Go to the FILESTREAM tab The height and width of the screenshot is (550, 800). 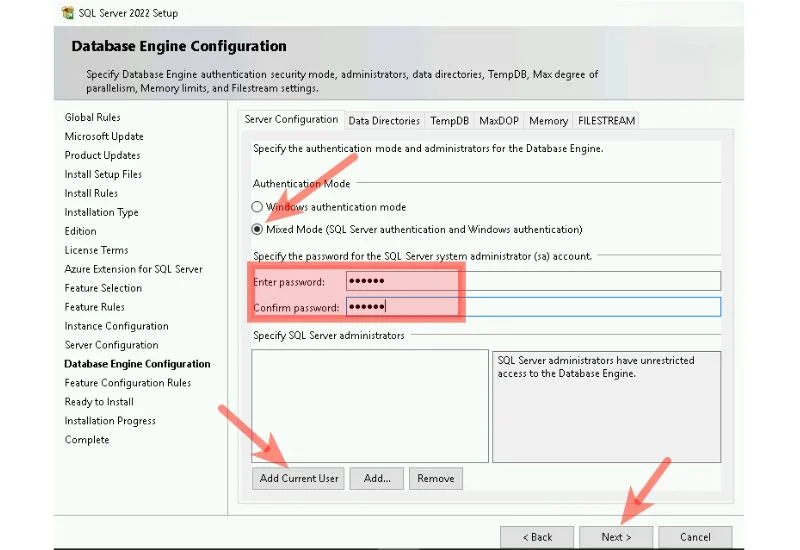pyautogui.click(x=606, y=121)
